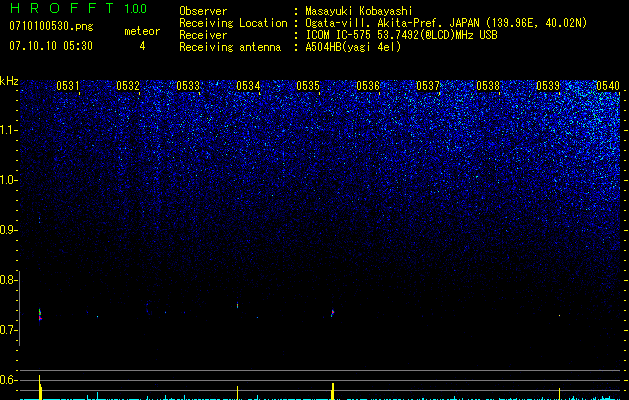Click the 0539 time marker
The width and height of the screenshot is (629, 400).
[548, 85]
